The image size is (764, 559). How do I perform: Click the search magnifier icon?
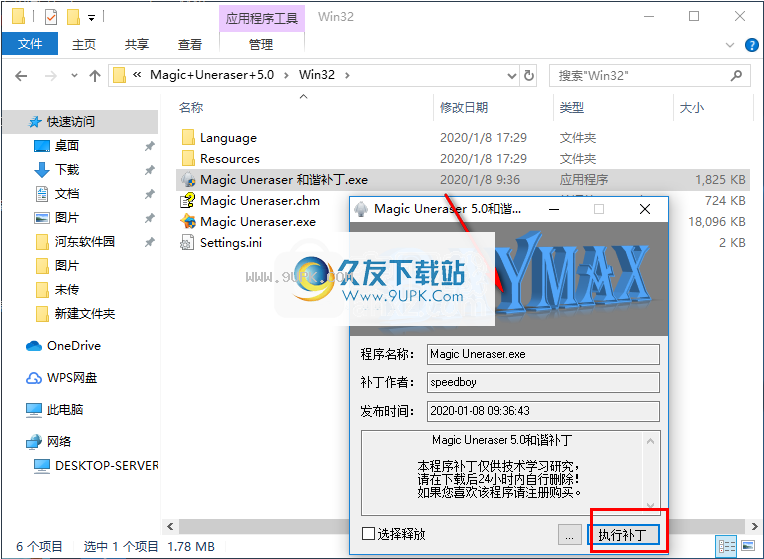[x=736, y=76]
